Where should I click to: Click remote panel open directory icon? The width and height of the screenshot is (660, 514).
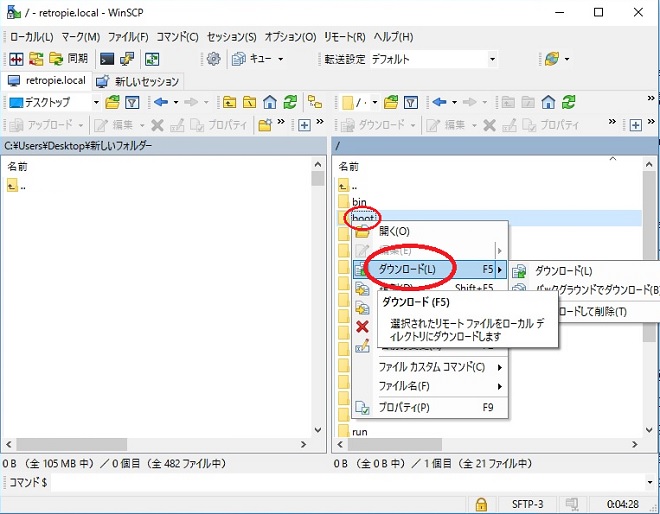(391, 102)
